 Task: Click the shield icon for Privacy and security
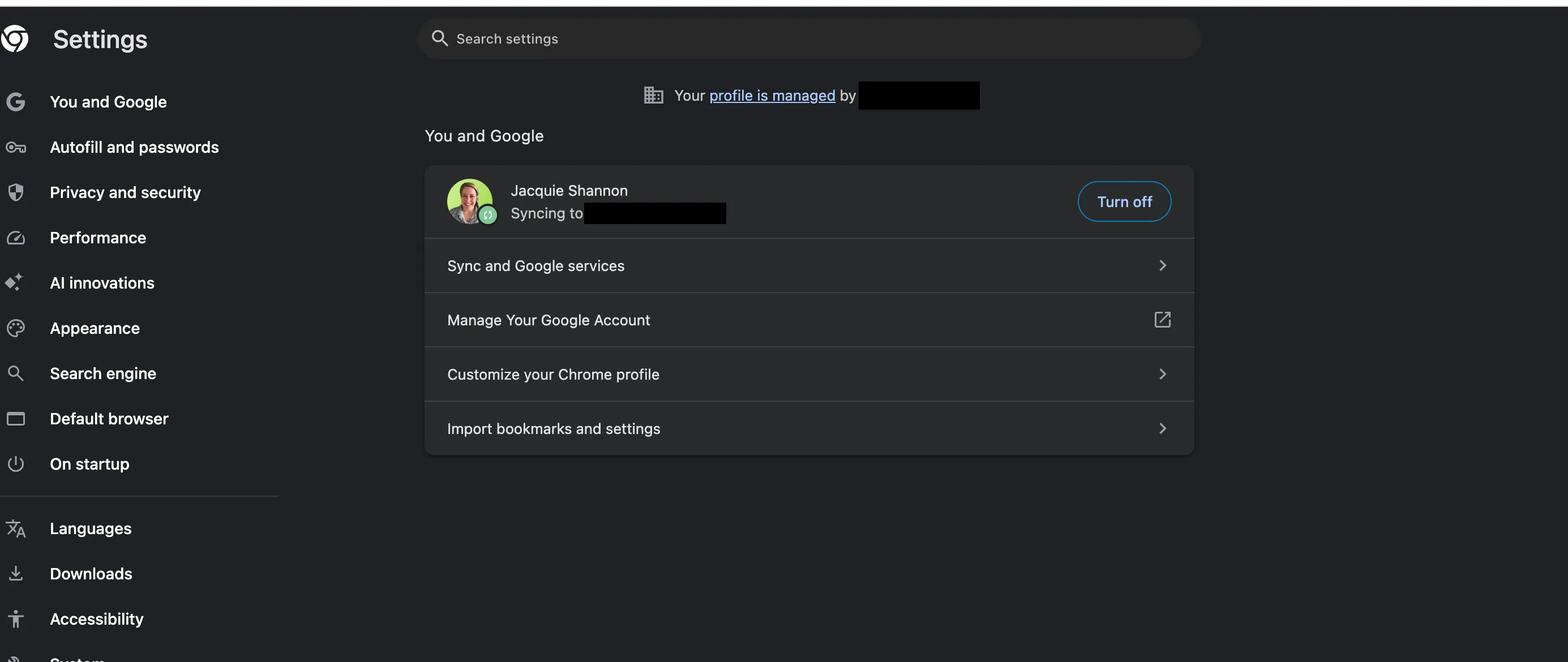click(x=16, y=192)
